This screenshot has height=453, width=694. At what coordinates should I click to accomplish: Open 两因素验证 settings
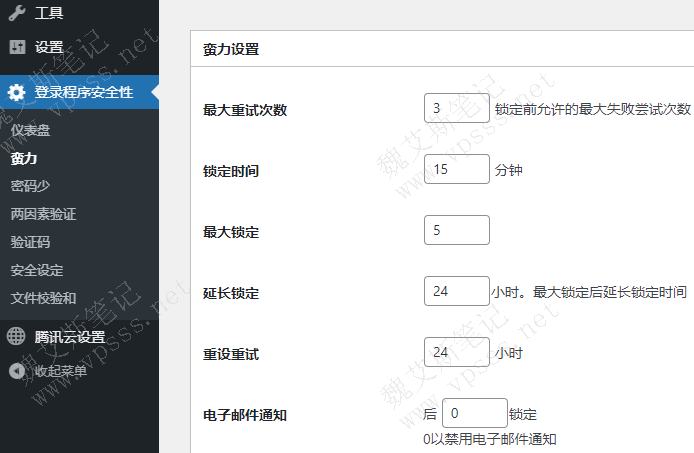(x=43, y=214)
